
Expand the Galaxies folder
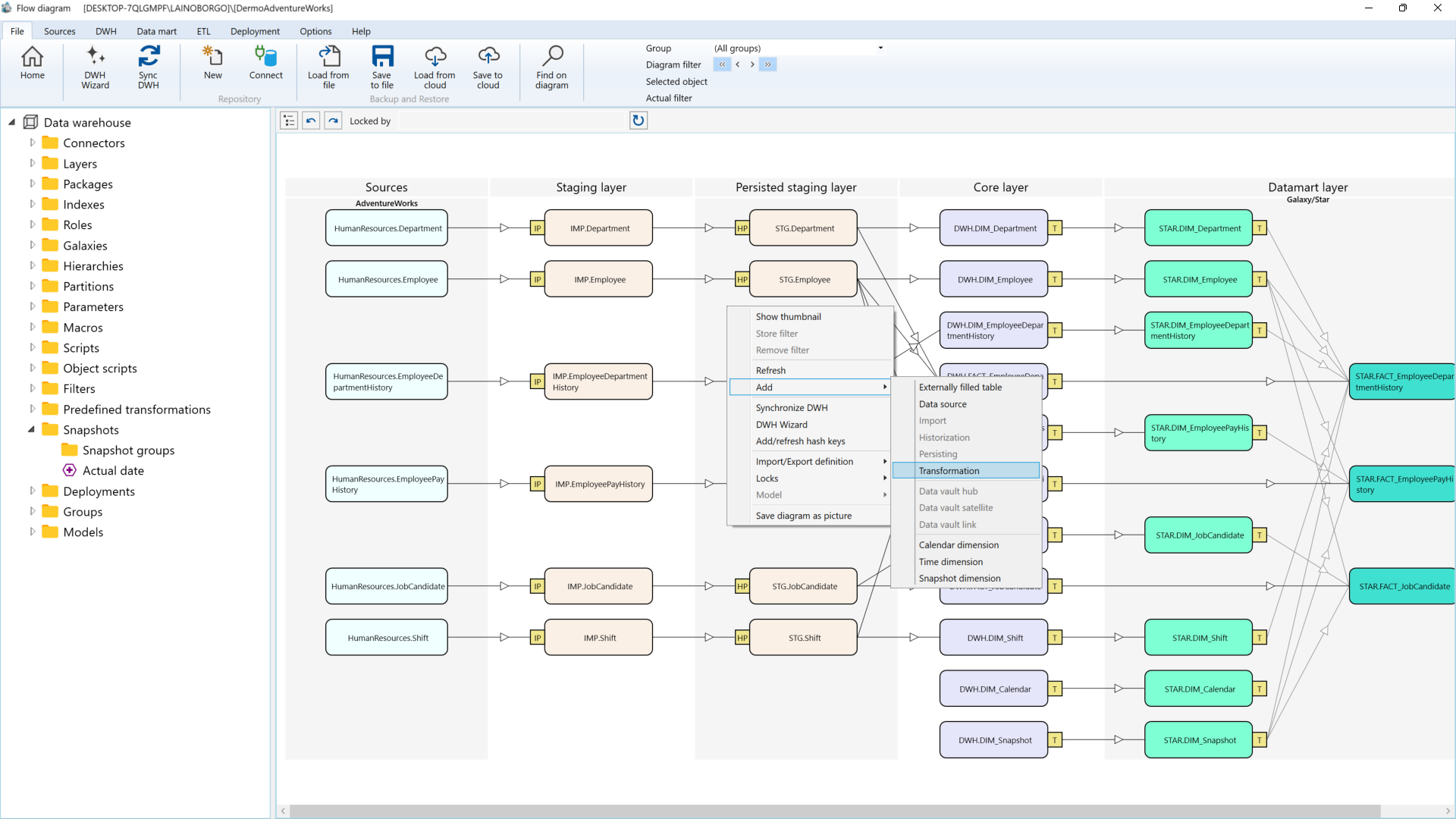pos(33,245)
